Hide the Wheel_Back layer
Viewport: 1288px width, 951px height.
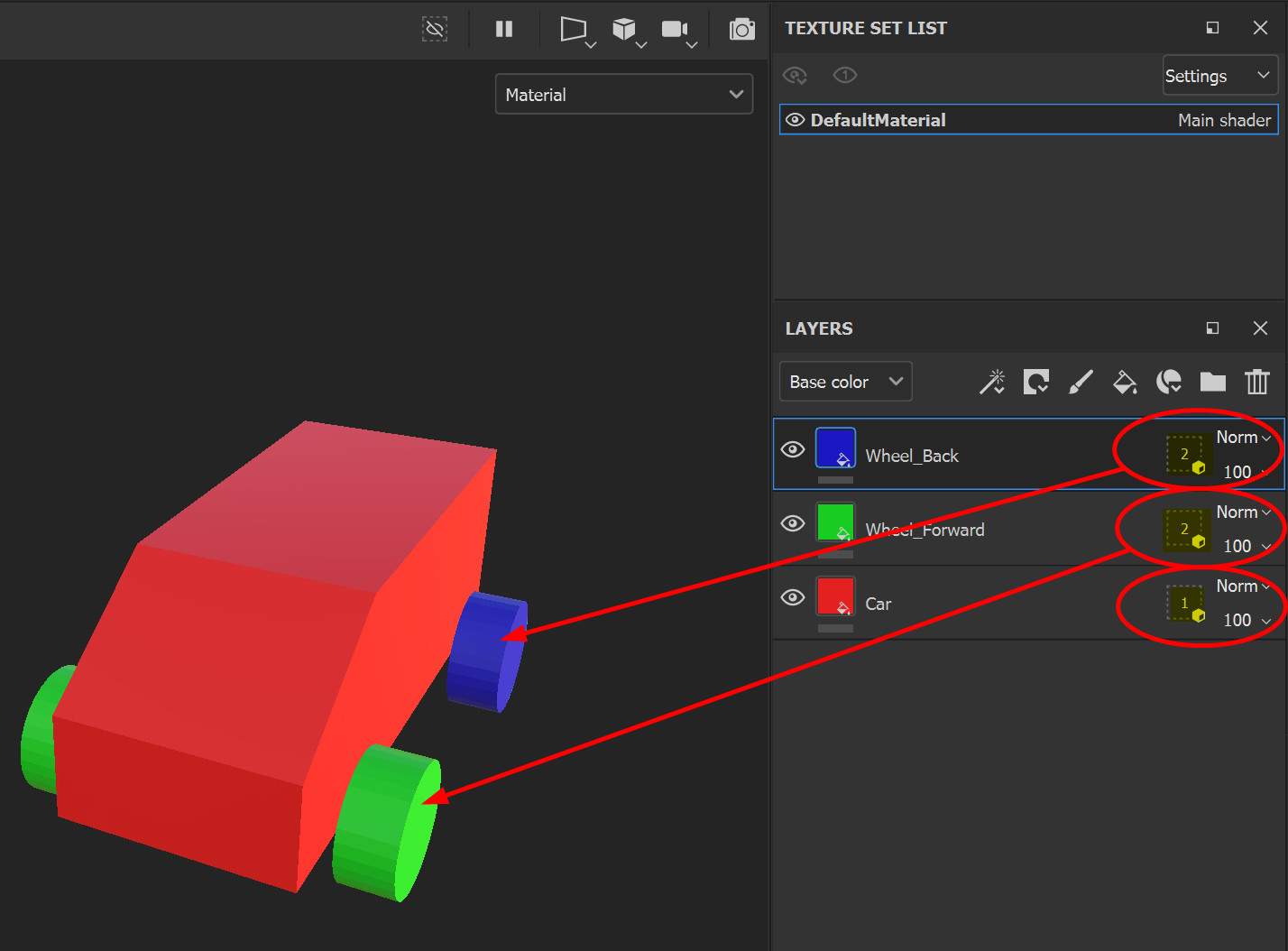793,448
